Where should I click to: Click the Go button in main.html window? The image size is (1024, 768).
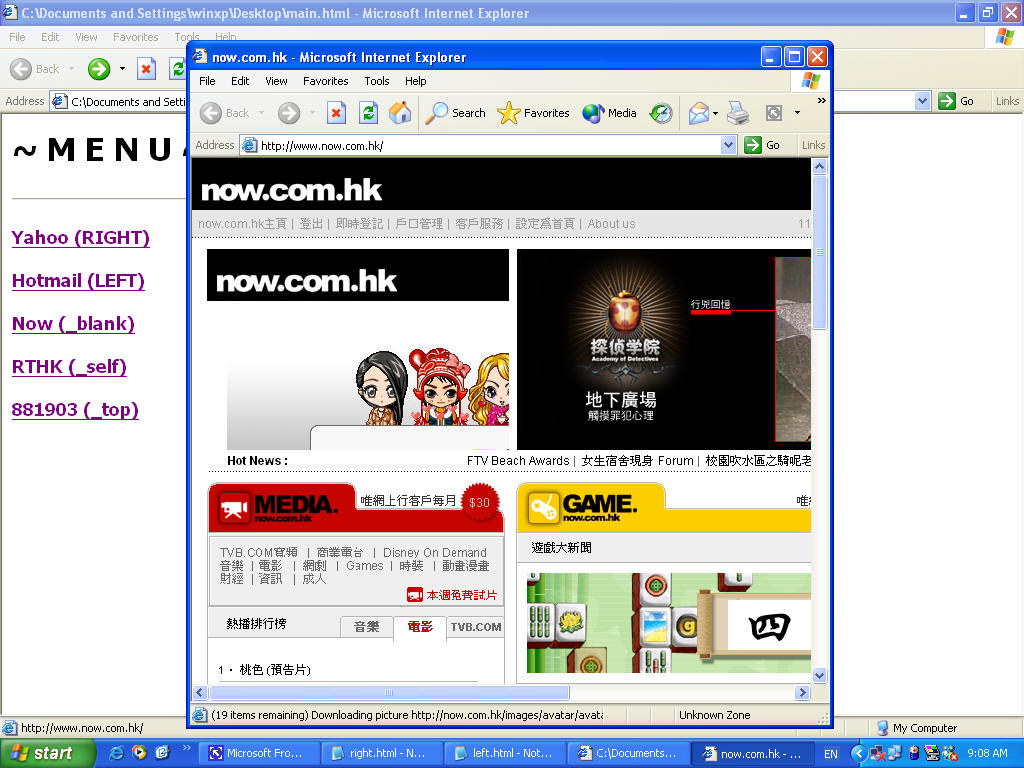[956, 101]
